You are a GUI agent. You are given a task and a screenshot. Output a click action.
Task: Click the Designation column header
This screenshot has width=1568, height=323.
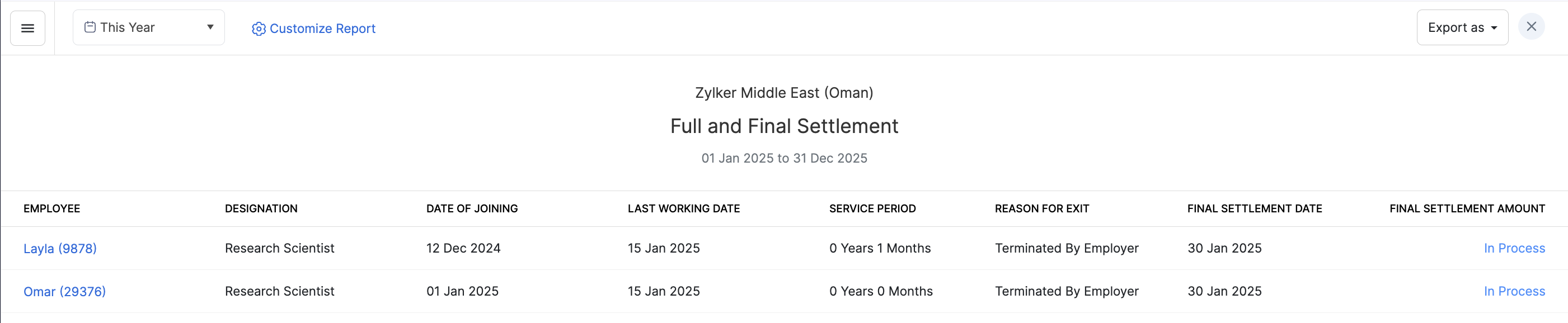click(x=261, y=208)
